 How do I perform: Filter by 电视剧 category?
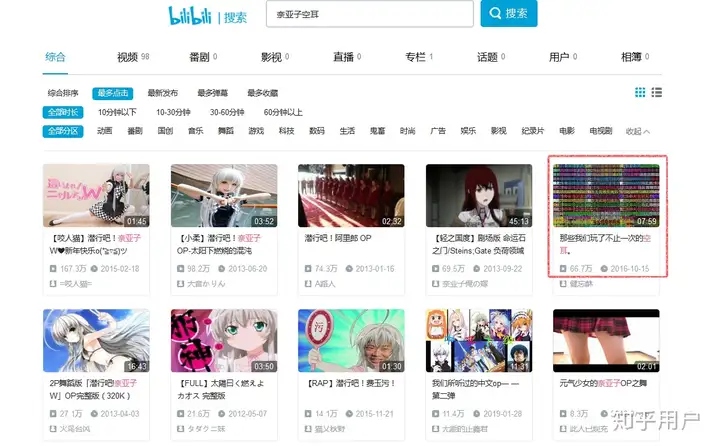pyautogui.click(x=601, y=131)
